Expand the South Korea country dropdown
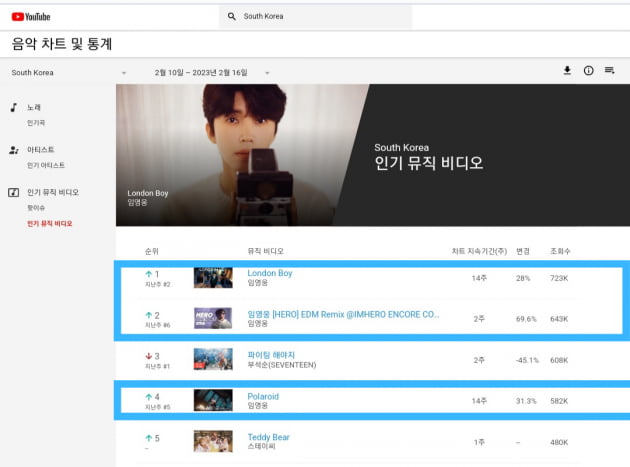 [x=124, y=73]
